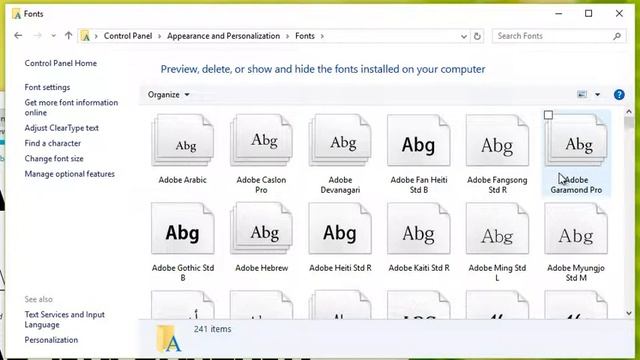Select the Adobe Fangsong Std R font icon
640x360 pixels.
[497, 140]
